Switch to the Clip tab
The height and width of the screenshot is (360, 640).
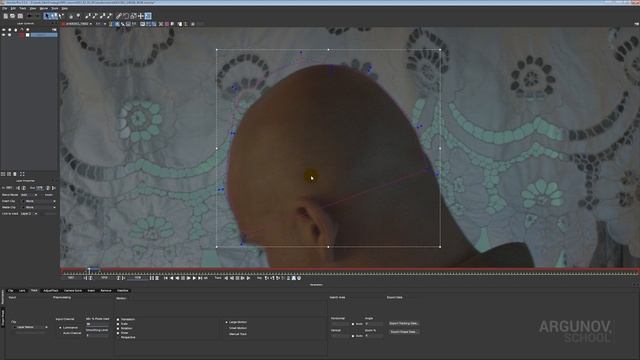pos(11,291)
